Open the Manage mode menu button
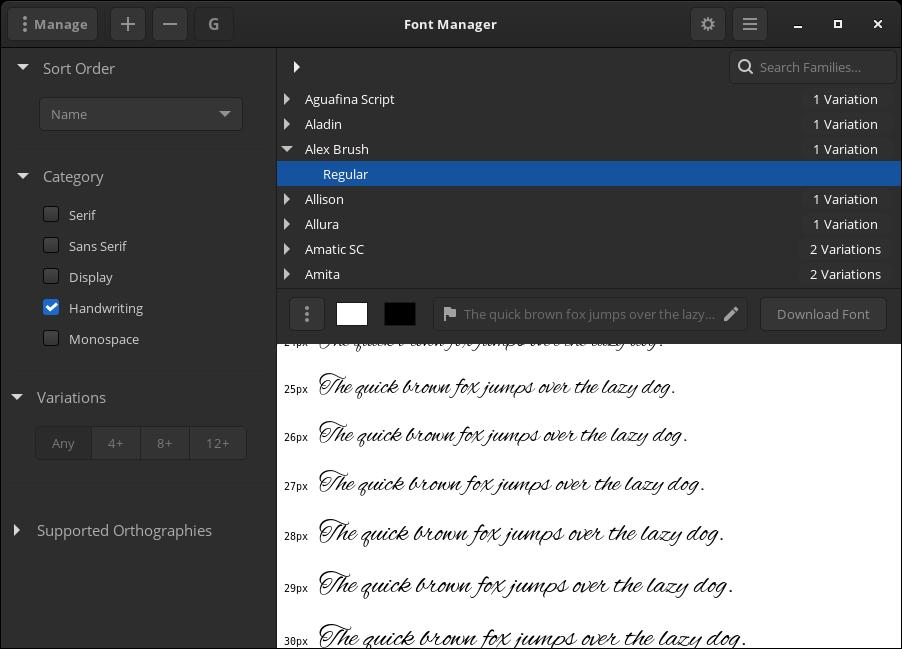Screen dimensions: 902x649 coord(53,24)
